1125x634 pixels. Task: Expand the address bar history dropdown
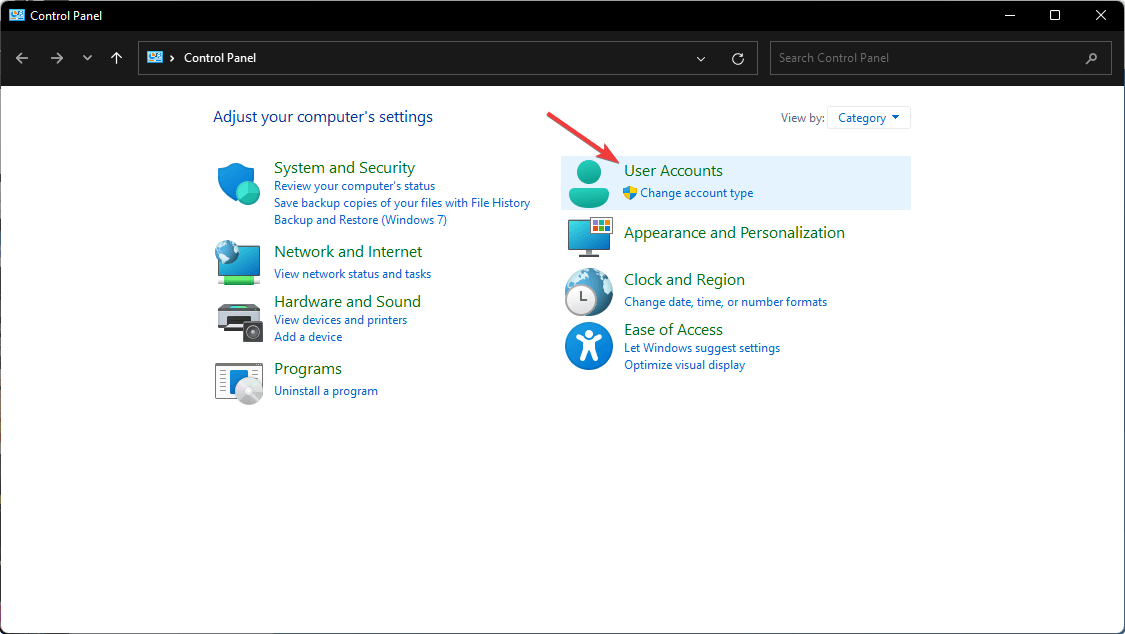click(x=701, y=58)
